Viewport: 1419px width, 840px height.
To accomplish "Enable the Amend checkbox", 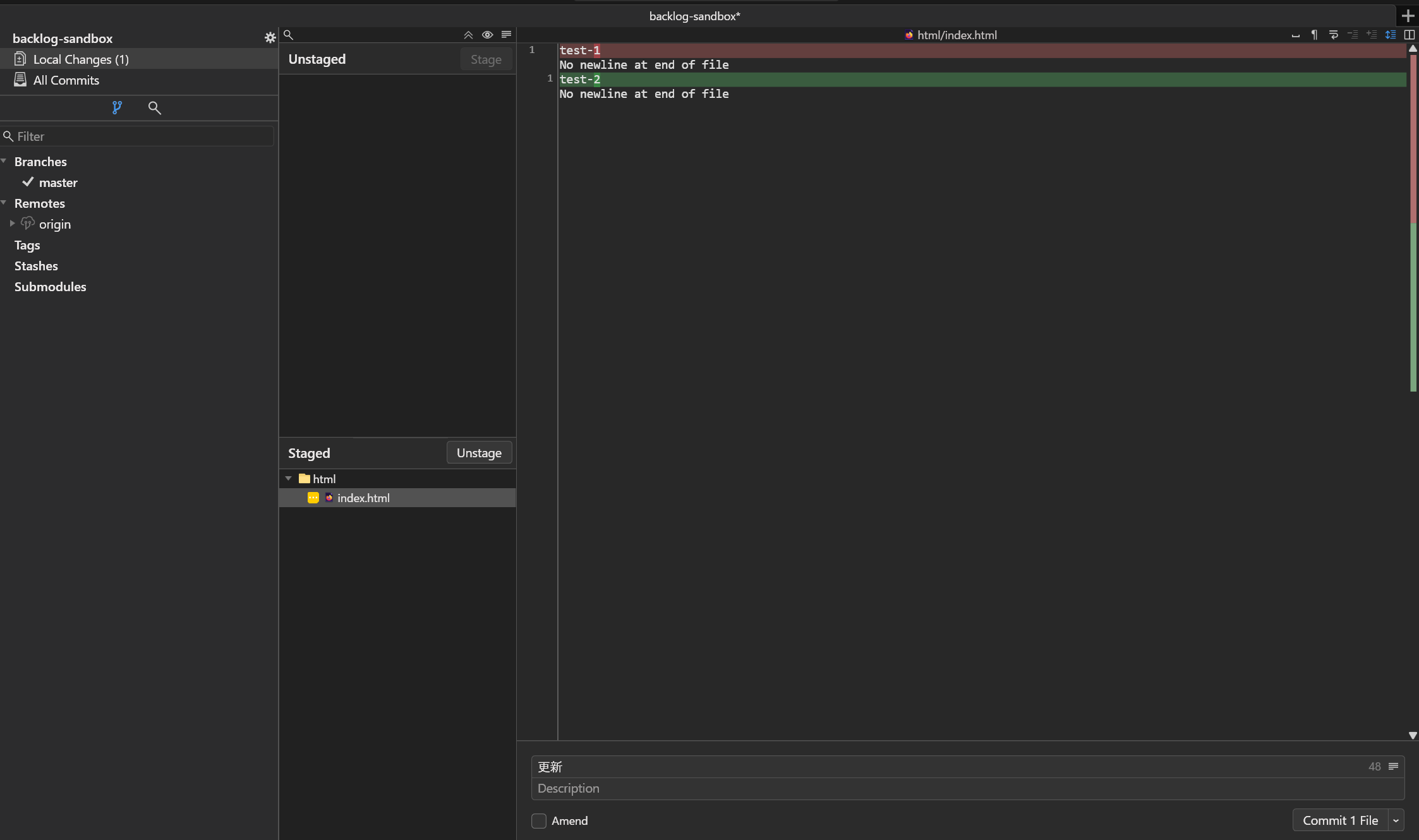I will click(538, 821).
